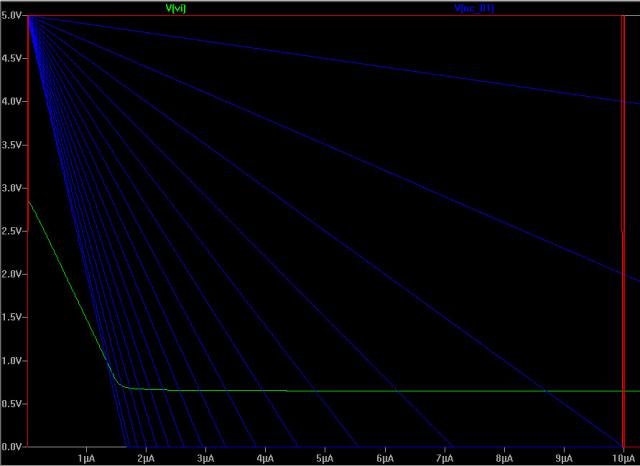Click the 5.0V label on vertical axis

(12, 16)
